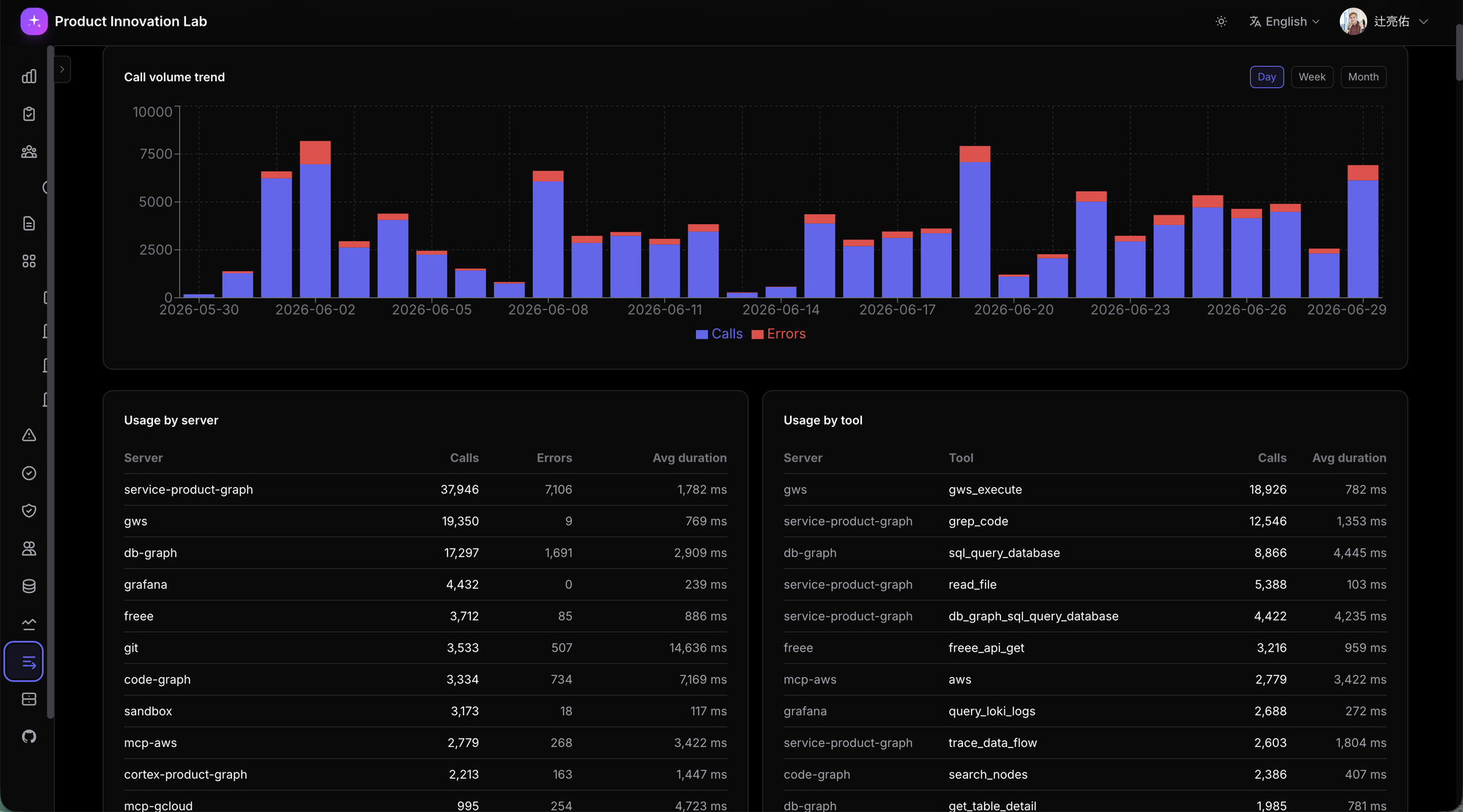Image resolution: width=1463 pixels, height=812 pixels.
Task: Click the search_nodes tool entry
Action: click(x=988, y=775)
